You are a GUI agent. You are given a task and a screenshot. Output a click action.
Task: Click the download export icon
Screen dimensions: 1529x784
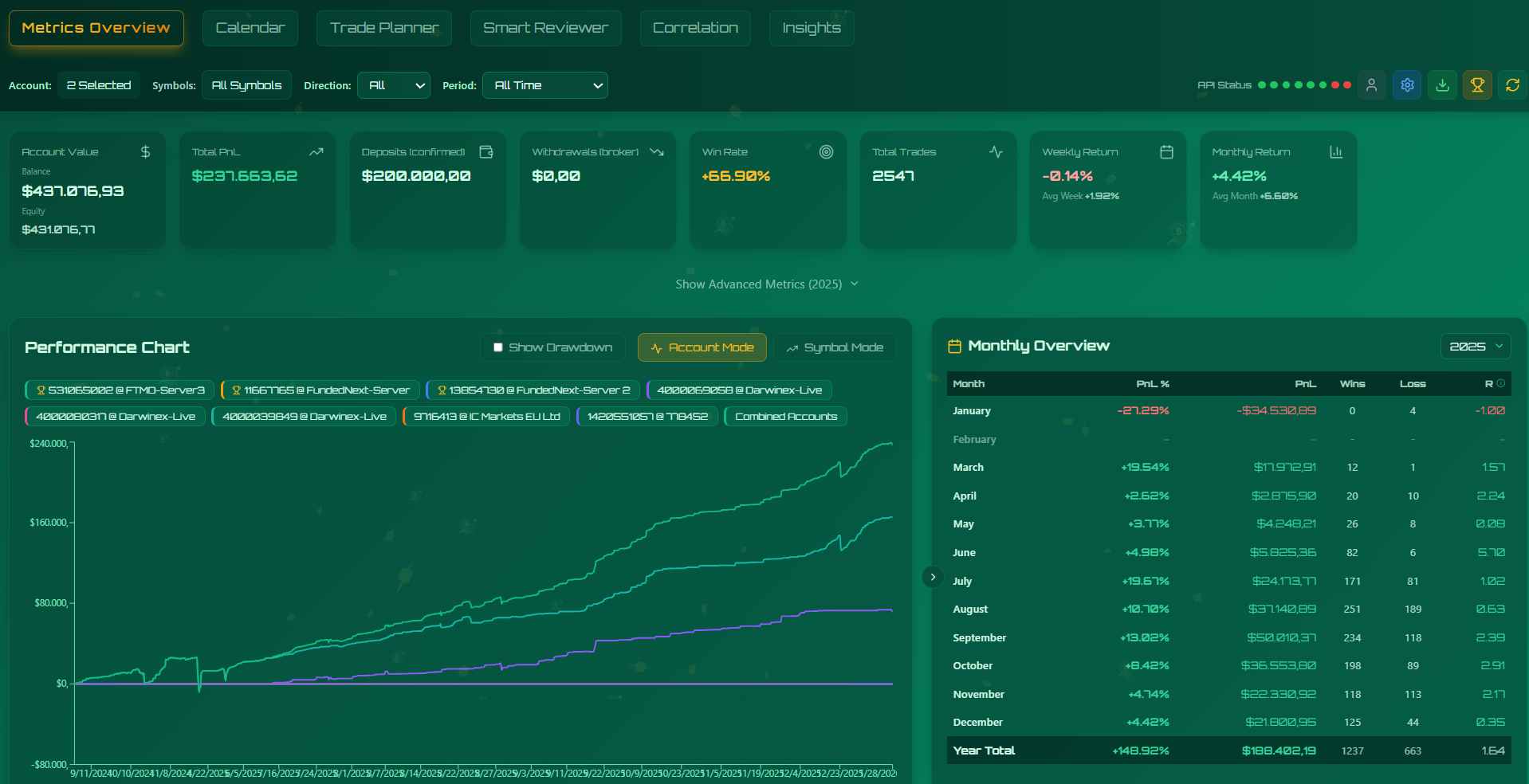[x=1442, y=85]
